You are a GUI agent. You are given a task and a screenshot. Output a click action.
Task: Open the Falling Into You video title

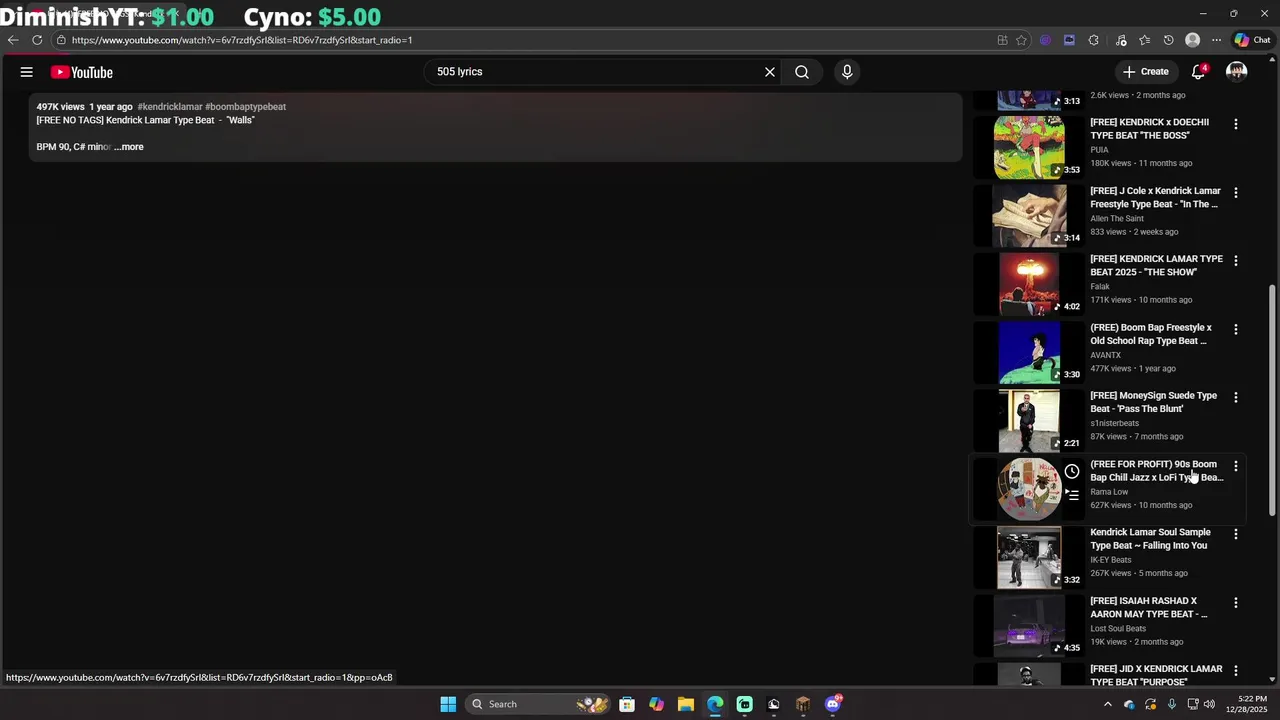[1150, 539]
